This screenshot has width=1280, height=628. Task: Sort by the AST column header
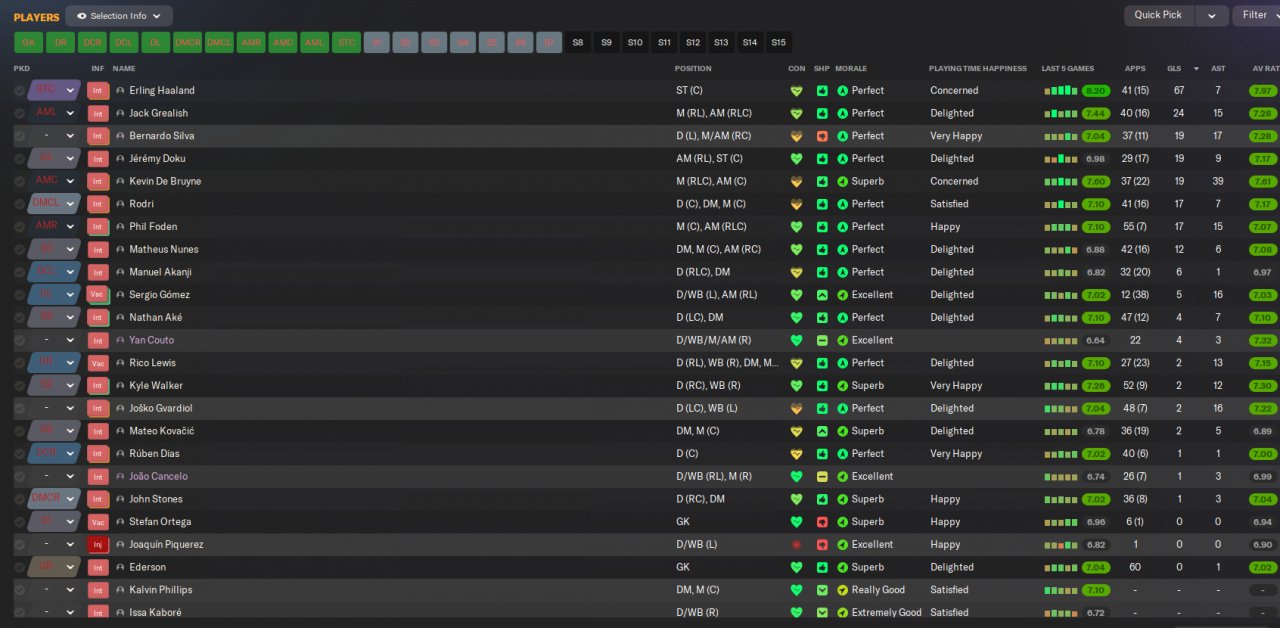tap(1218, 69)
